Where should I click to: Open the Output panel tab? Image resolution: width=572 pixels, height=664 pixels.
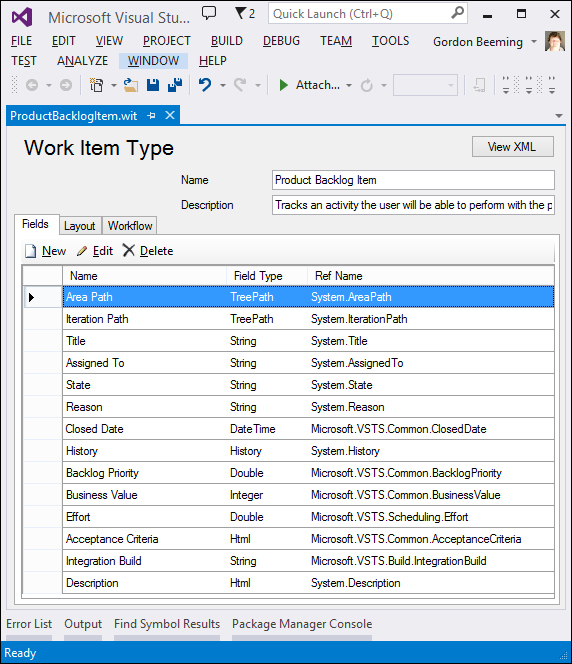point(83,624)
